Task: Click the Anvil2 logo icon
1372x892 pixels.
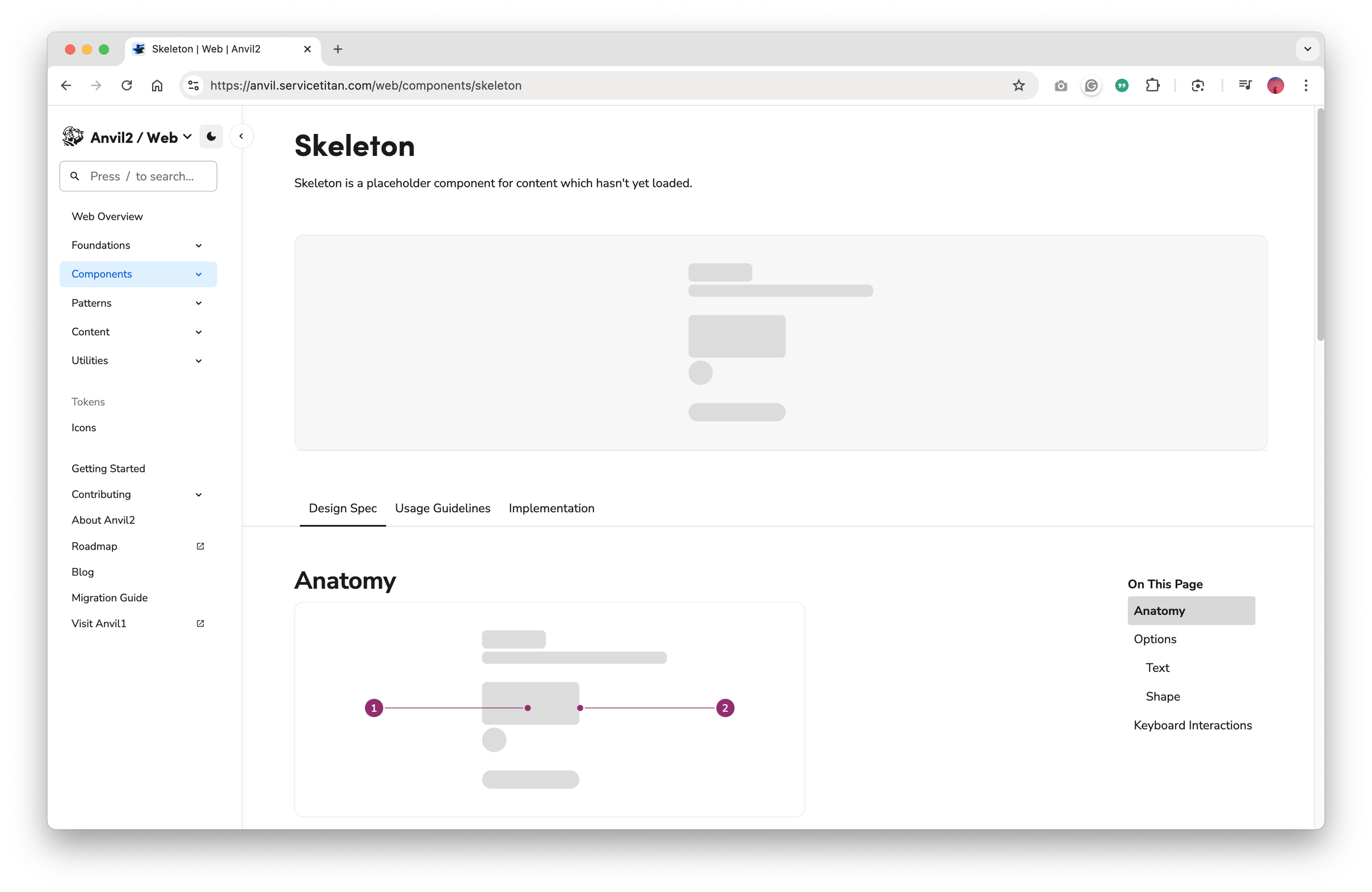Action: tap(72, 137)
